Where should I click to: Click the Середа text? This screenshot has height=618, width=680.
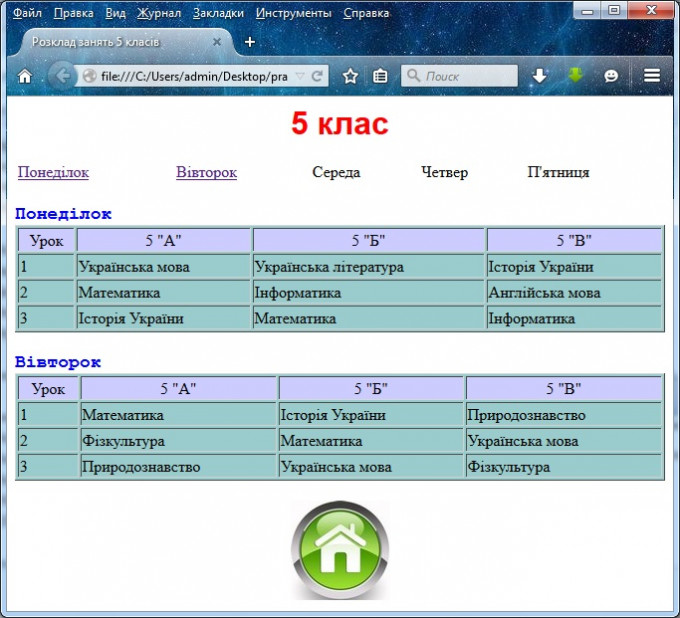click(336, 172)
